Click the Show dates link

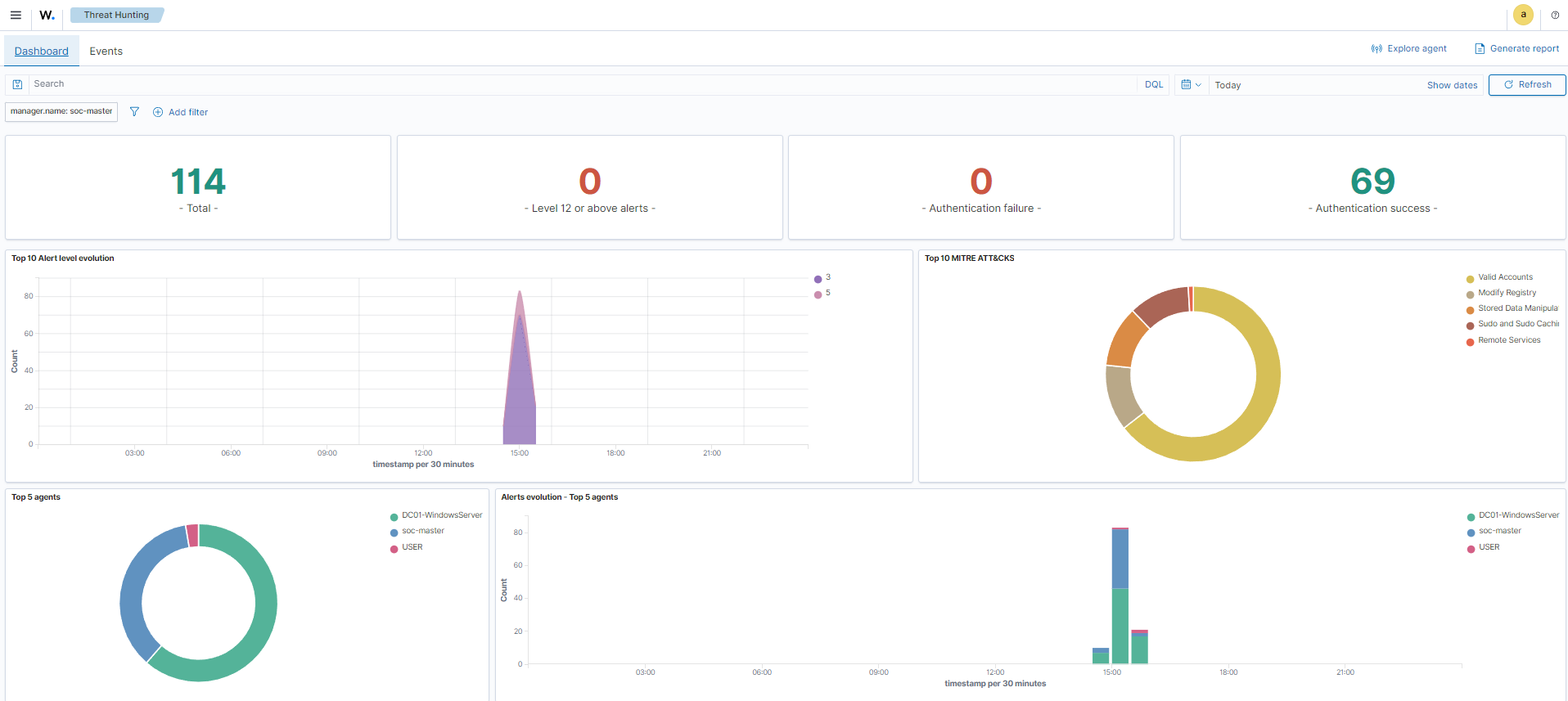coord(1452,85)
